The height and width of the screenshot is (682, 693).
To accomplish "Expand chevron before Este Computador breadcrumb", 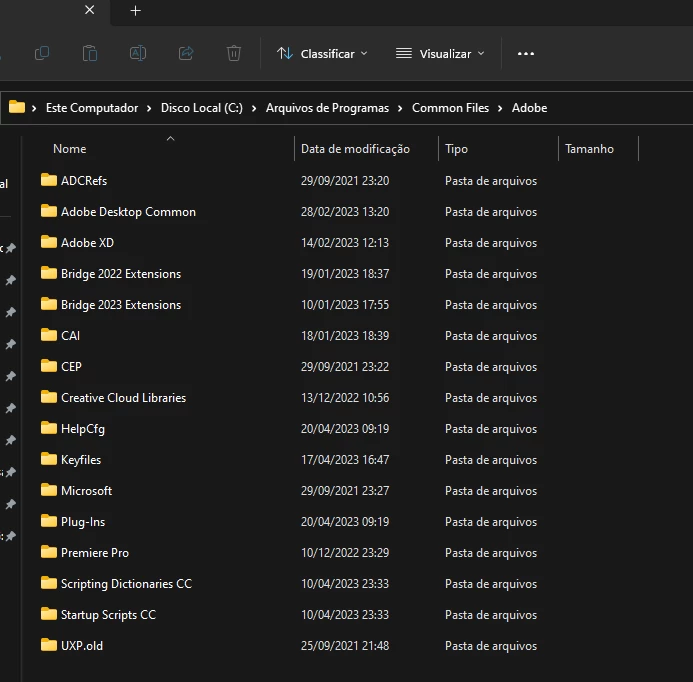I will pos(34,108).
